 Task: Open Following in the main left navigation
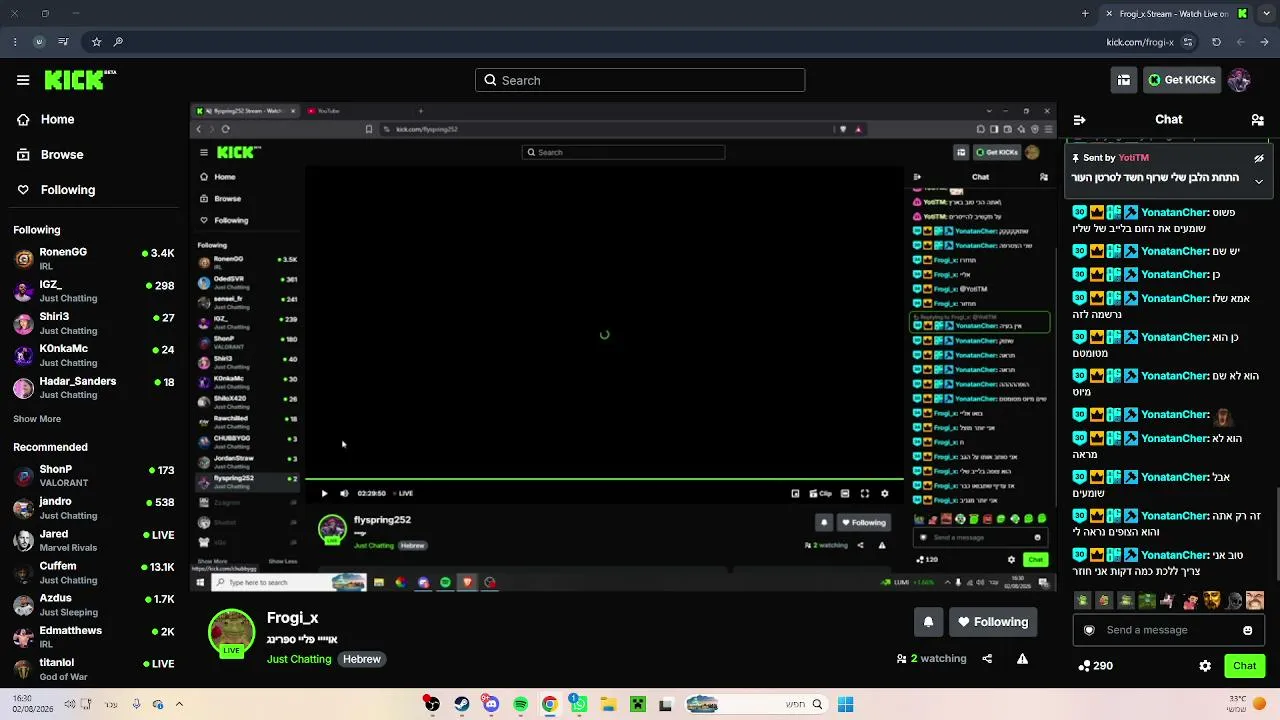pos(67,190)
